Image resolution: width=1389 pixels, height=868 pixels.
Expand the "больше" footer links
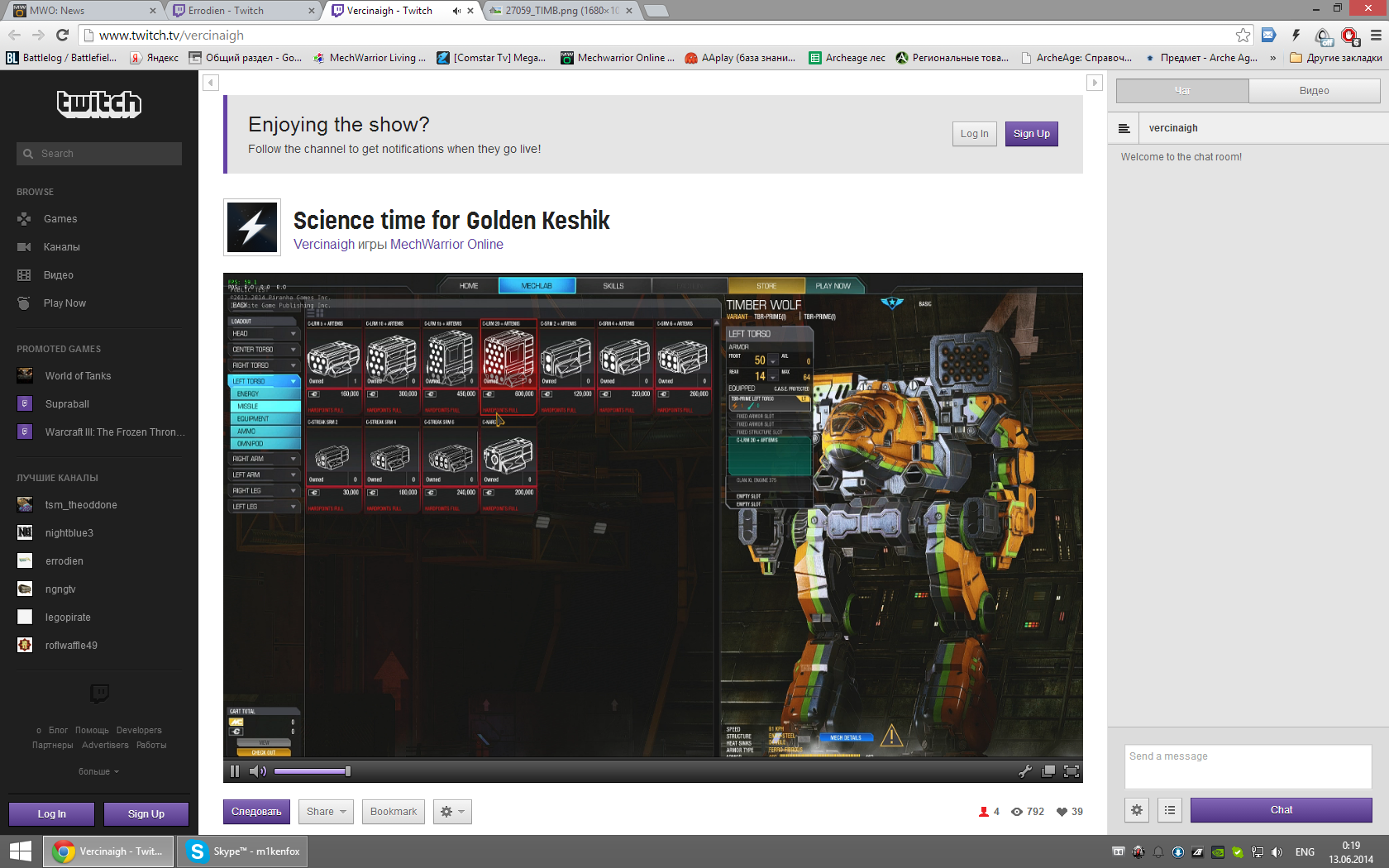pos(98,771)
